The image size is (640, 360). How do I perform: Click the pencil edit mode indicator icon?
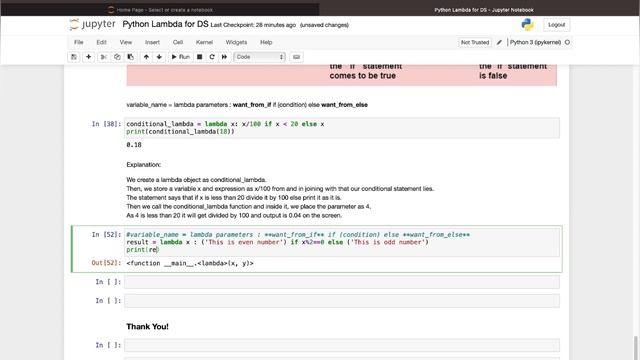pyautogui.click(x=499, y=42)
